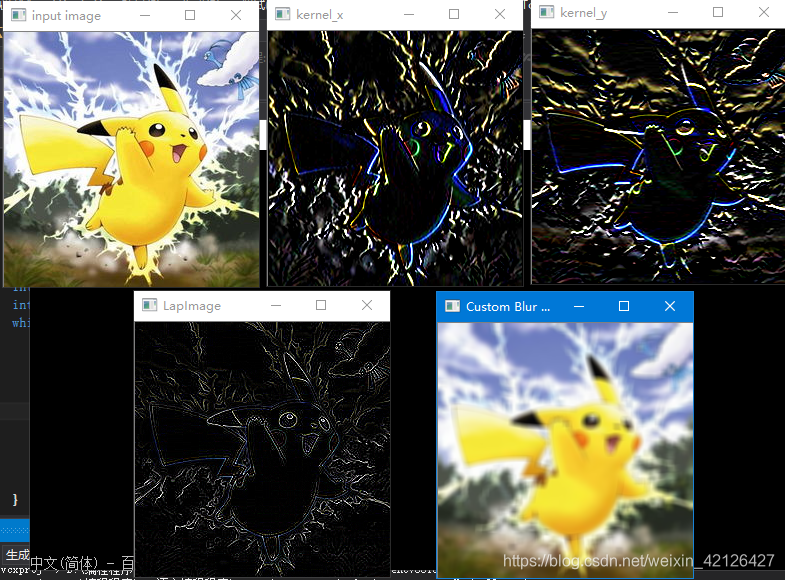Close the kernel_x window
Screen dimensions: 785x580
[x=500, y=14]
